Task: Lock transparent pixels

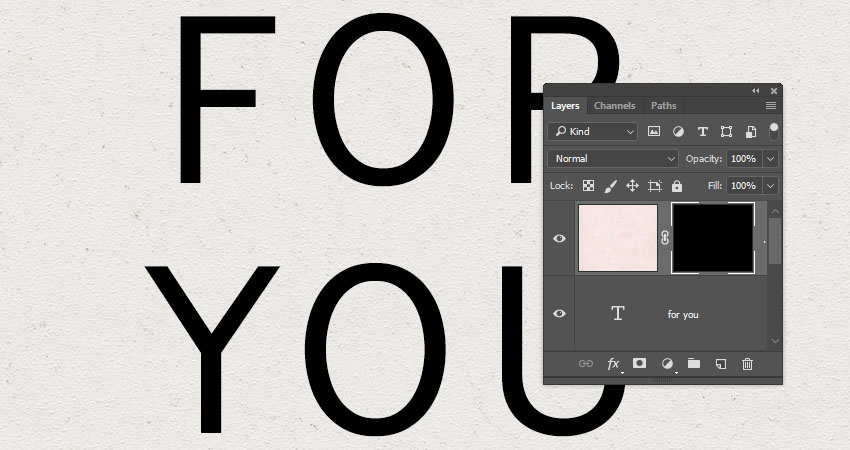Action: (588, 186)
